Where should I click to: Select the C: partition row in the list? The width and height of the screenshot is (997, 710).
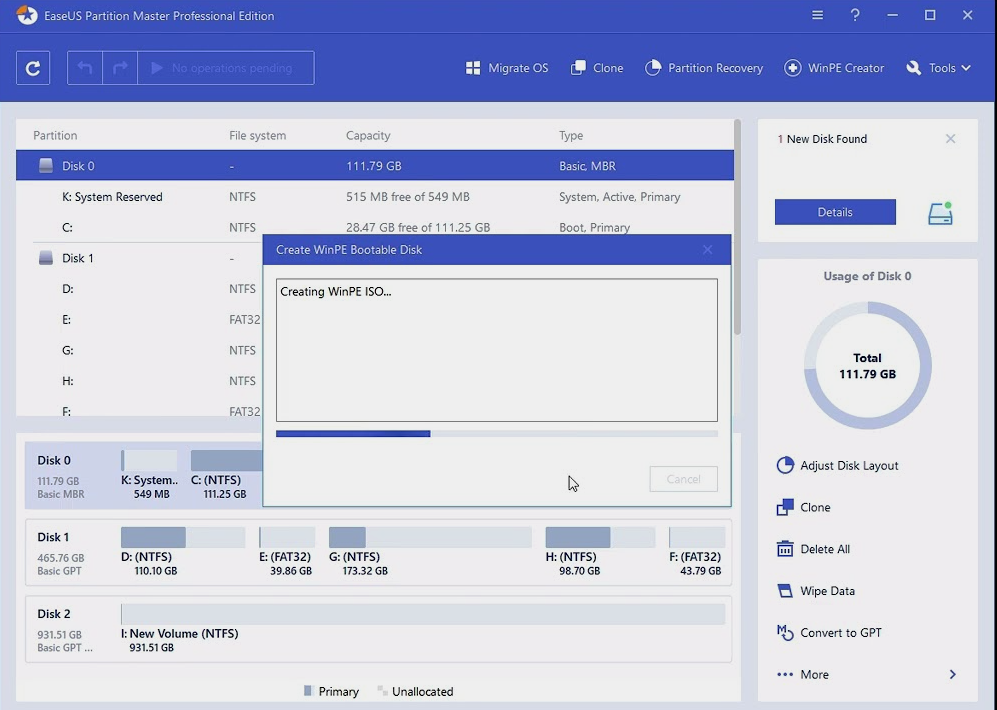pos(375,227)
